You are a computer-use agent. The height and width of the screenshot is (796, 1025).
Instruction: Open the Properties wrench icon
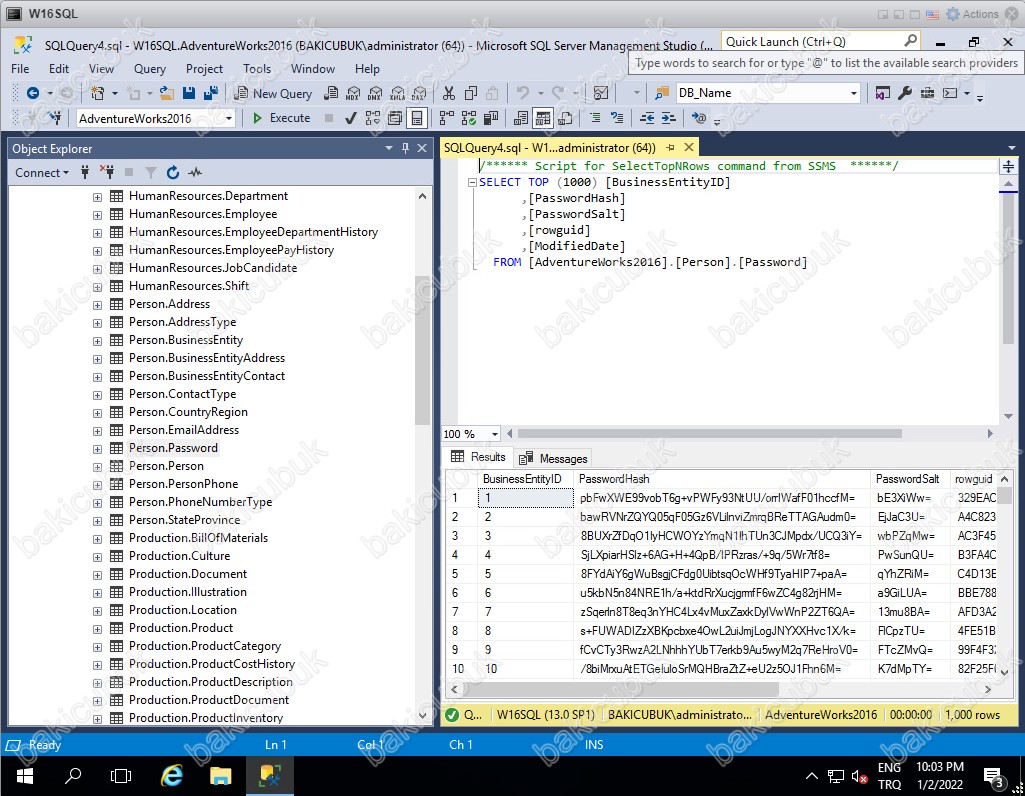click(x=905, y=93)
